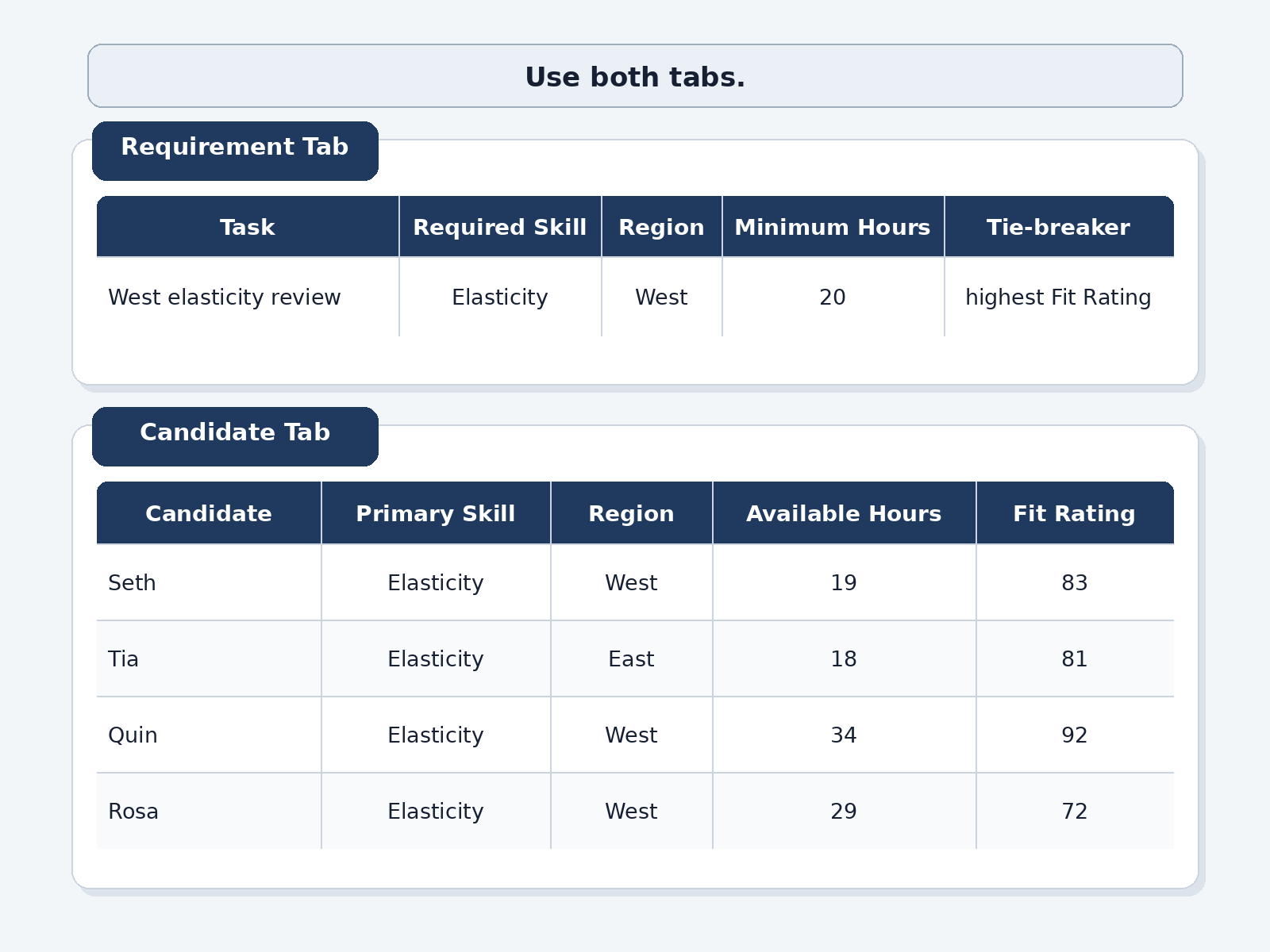Select the Required Skill value Elasticity
The width and height of the screenshot is (1270, 952).
point(500,297)
